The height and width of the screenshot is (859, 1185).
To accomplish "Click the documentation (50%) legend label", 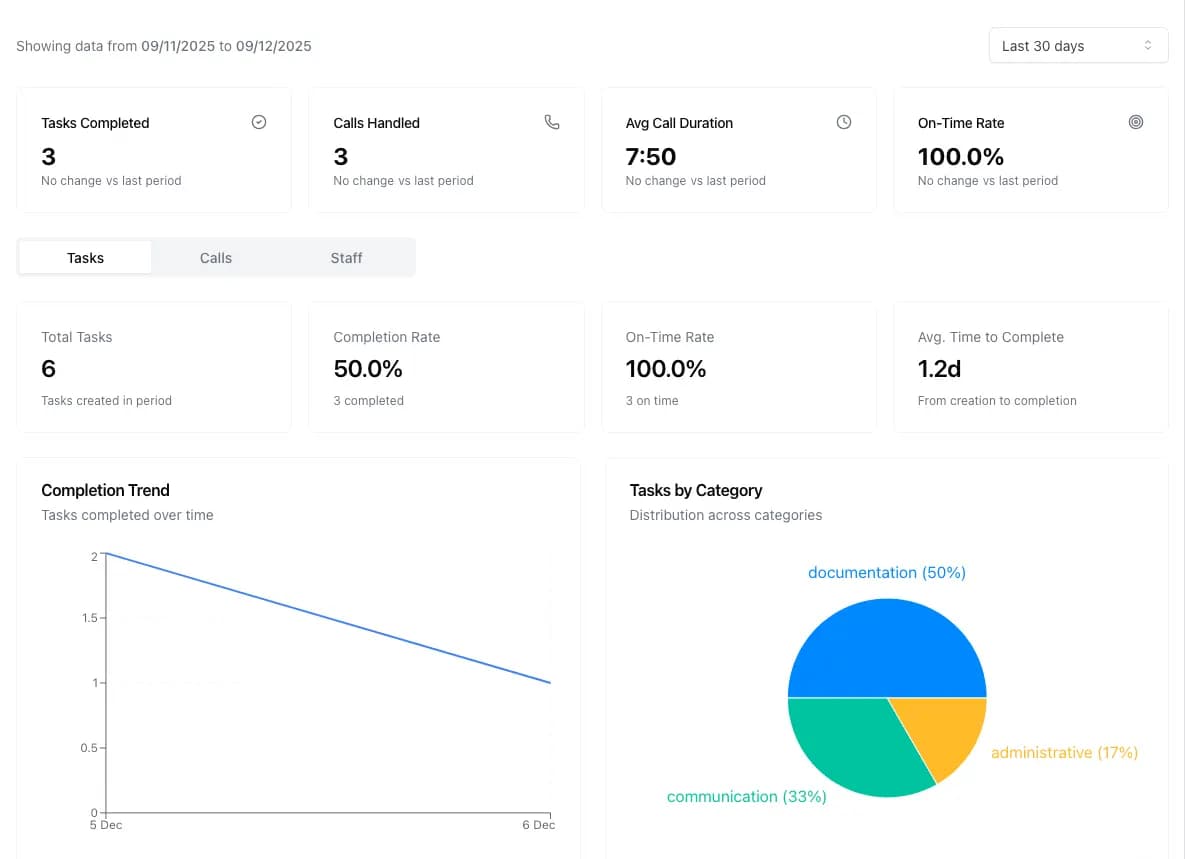I will coord(886,572).
